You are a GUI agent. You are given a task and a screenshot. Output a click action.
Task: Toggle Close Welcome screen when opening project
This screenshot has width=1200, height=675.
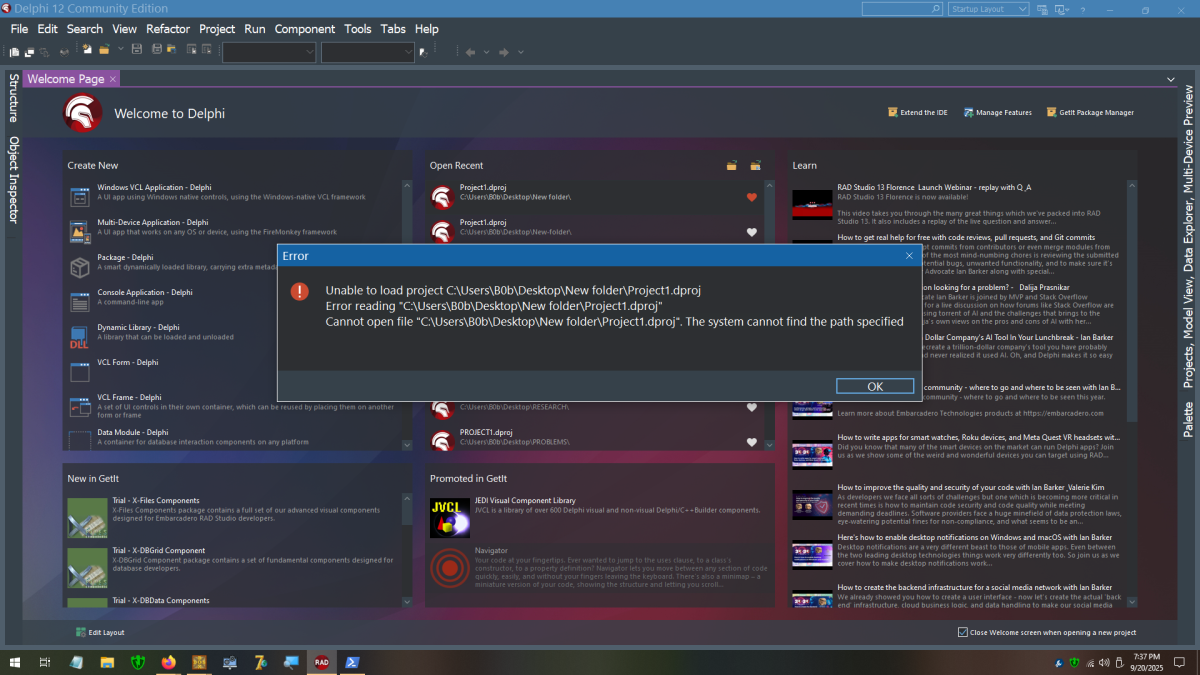(x=963, y=632)
